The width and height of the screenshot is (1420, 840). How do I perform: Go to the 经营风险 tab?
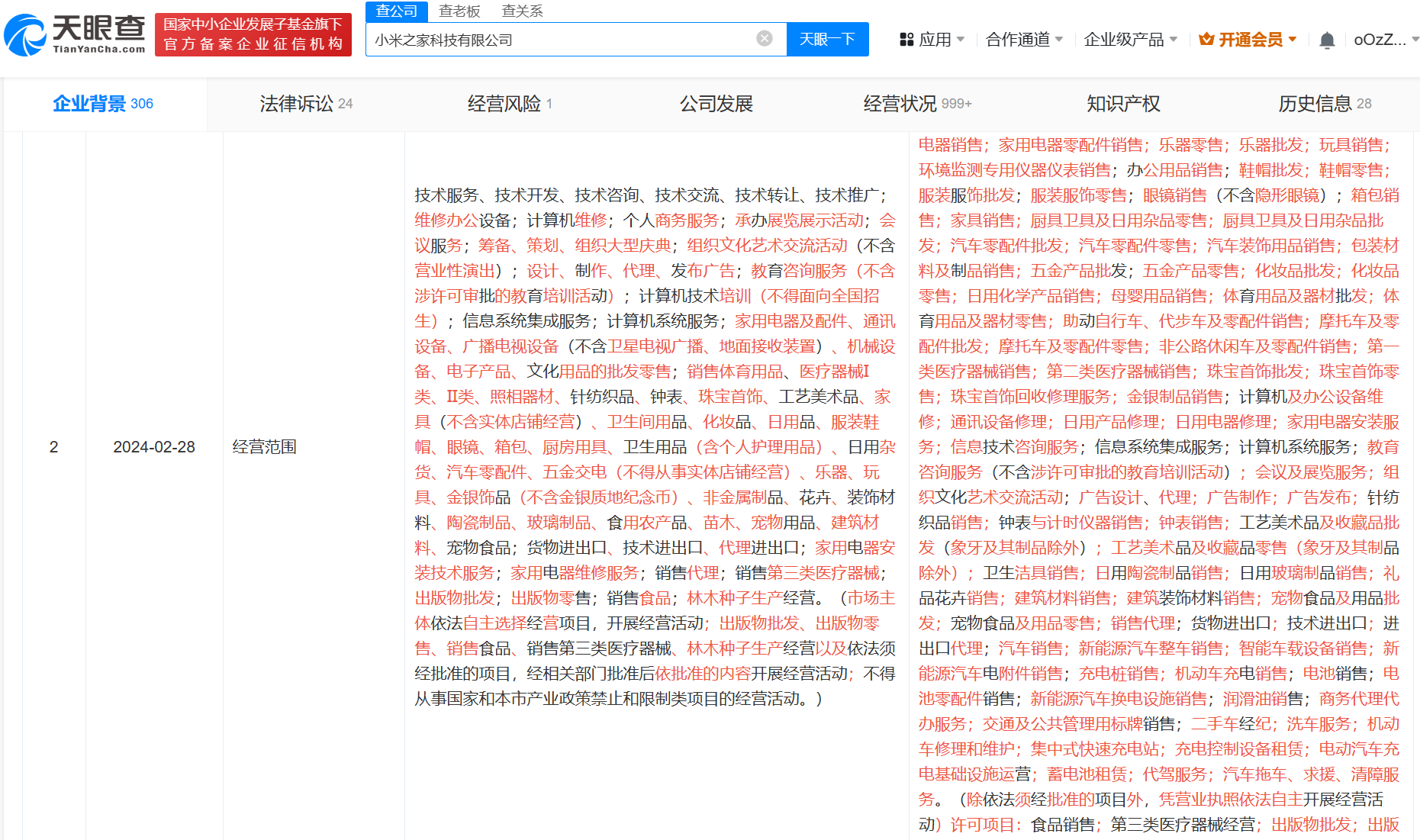(509, 104)
